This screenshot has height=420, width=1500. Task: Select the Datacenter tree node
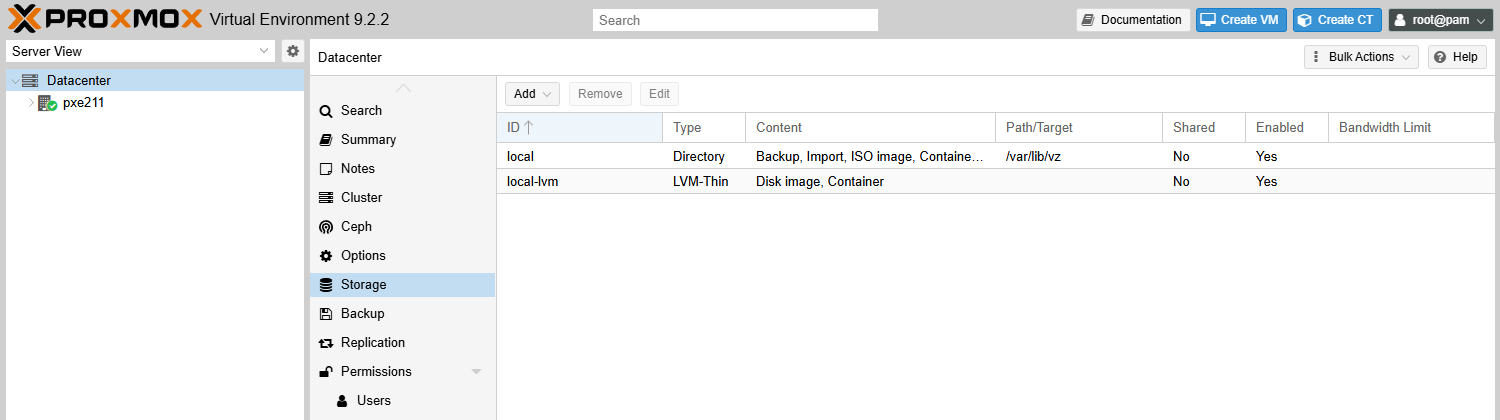tap(156, 80)
